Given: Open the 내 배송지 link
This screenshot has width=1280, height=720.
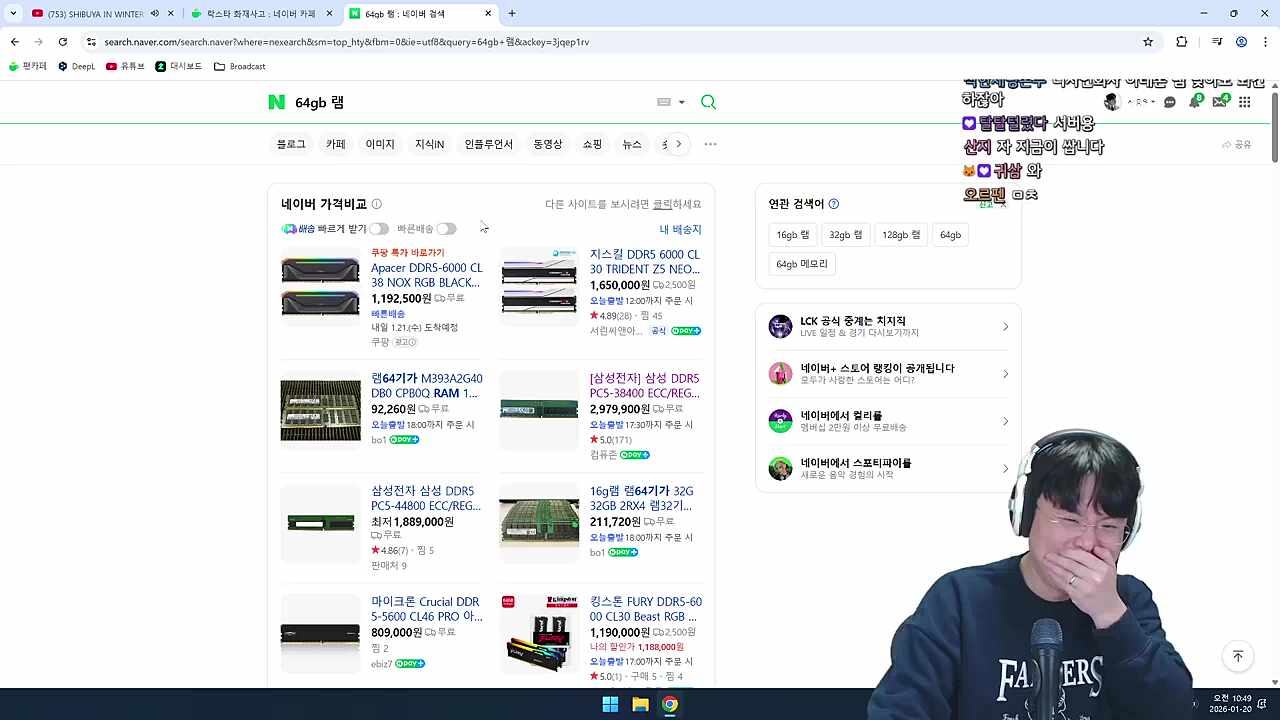Looking at the screenshot, I should coord(680,229).
